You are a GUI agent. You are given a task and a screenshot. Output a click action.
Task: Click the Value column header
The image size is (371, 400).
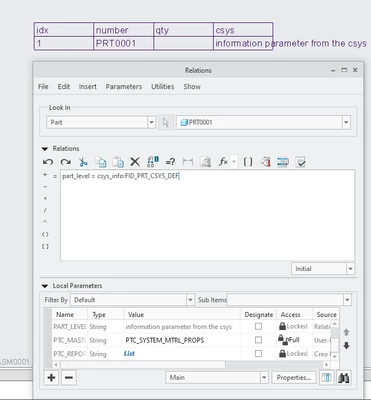182,315
